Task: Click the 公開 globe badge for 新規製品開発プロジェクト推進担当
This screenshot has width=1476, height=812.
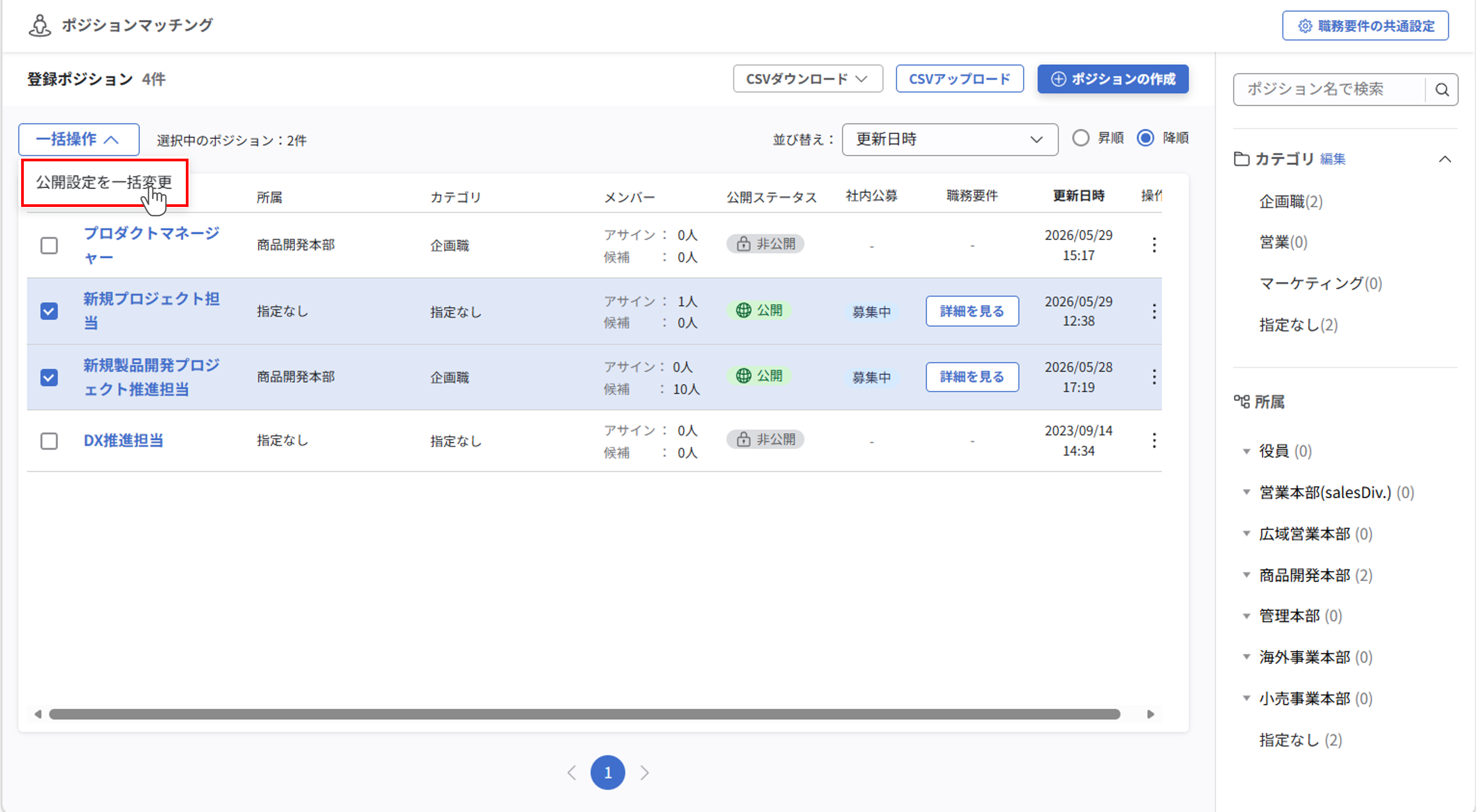Action: 759,376
